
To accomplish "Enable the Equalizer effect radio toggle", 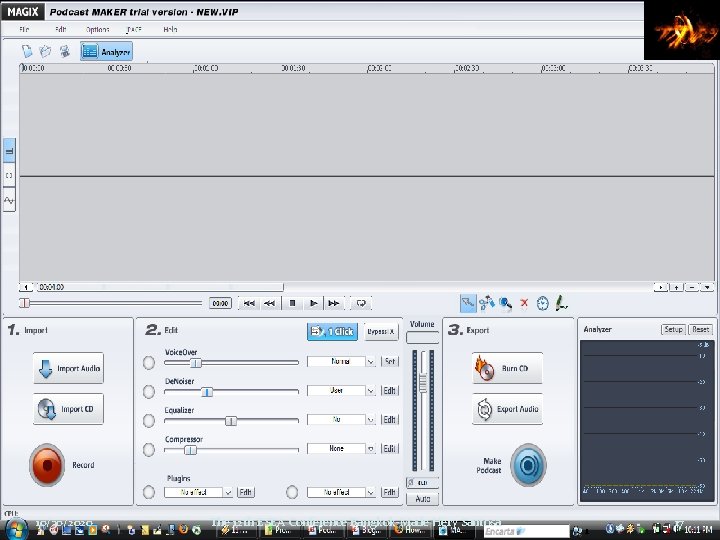I will pyautogui.click(x=149, y=421).
